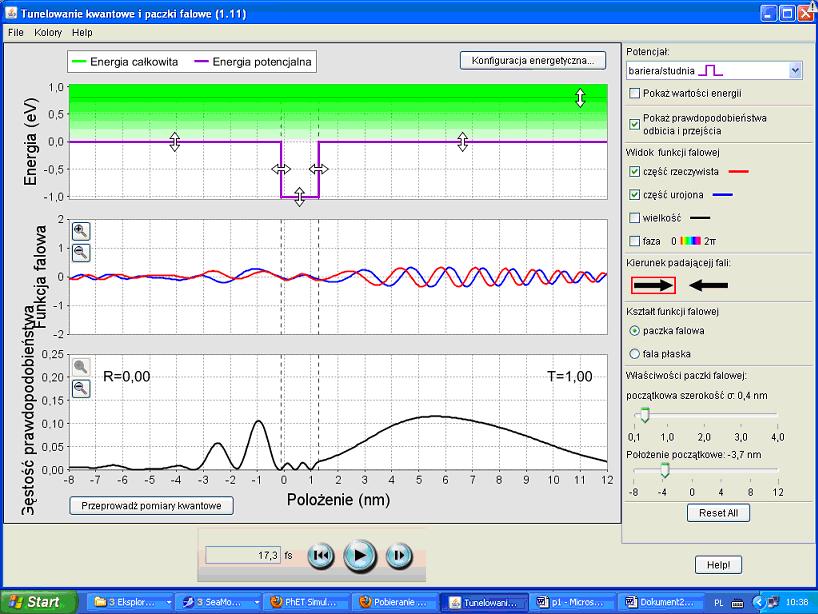This screenshot has width=818, height=614.
Task: Expand the 3 Eksplor taskbar group arrow
Action: point(169,603)
